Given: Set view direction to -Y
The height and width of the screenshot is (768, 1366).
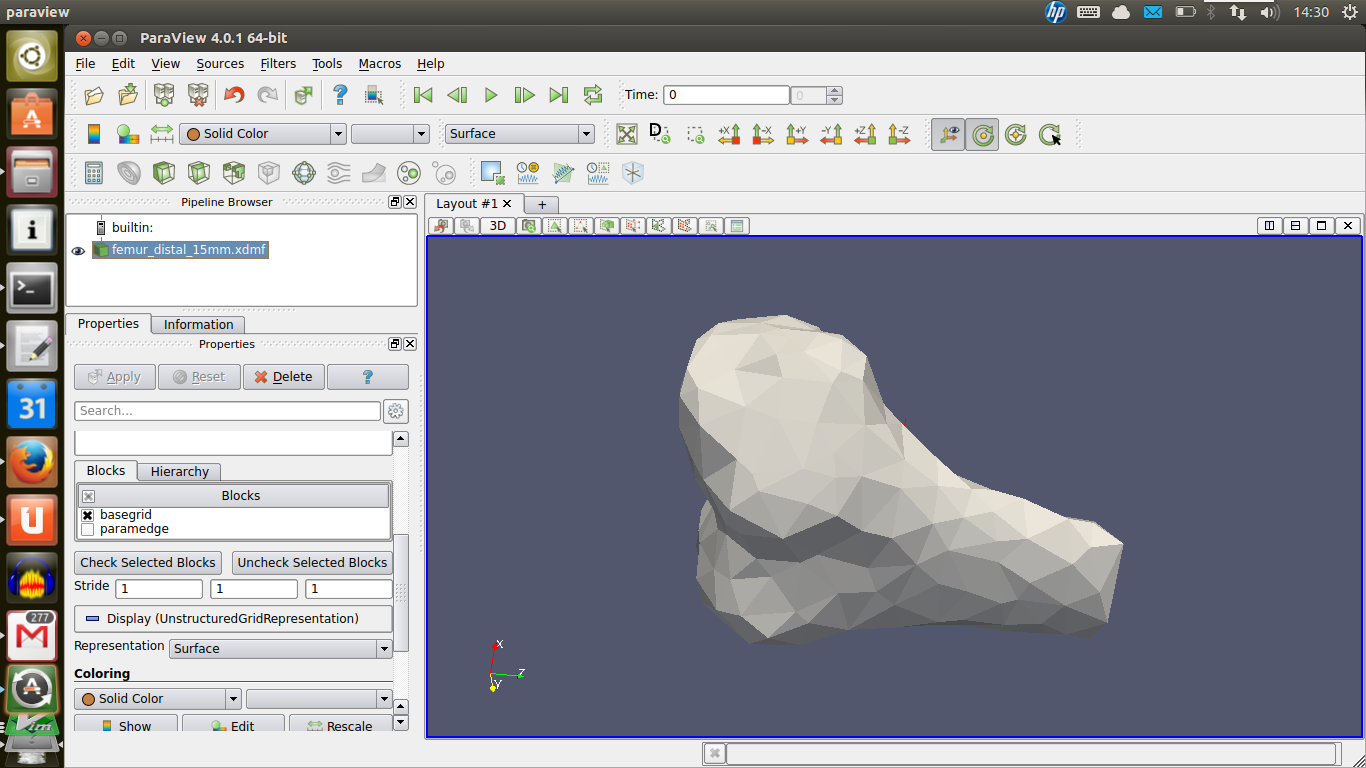Looking at the screenshot, I should coord(831,134).
